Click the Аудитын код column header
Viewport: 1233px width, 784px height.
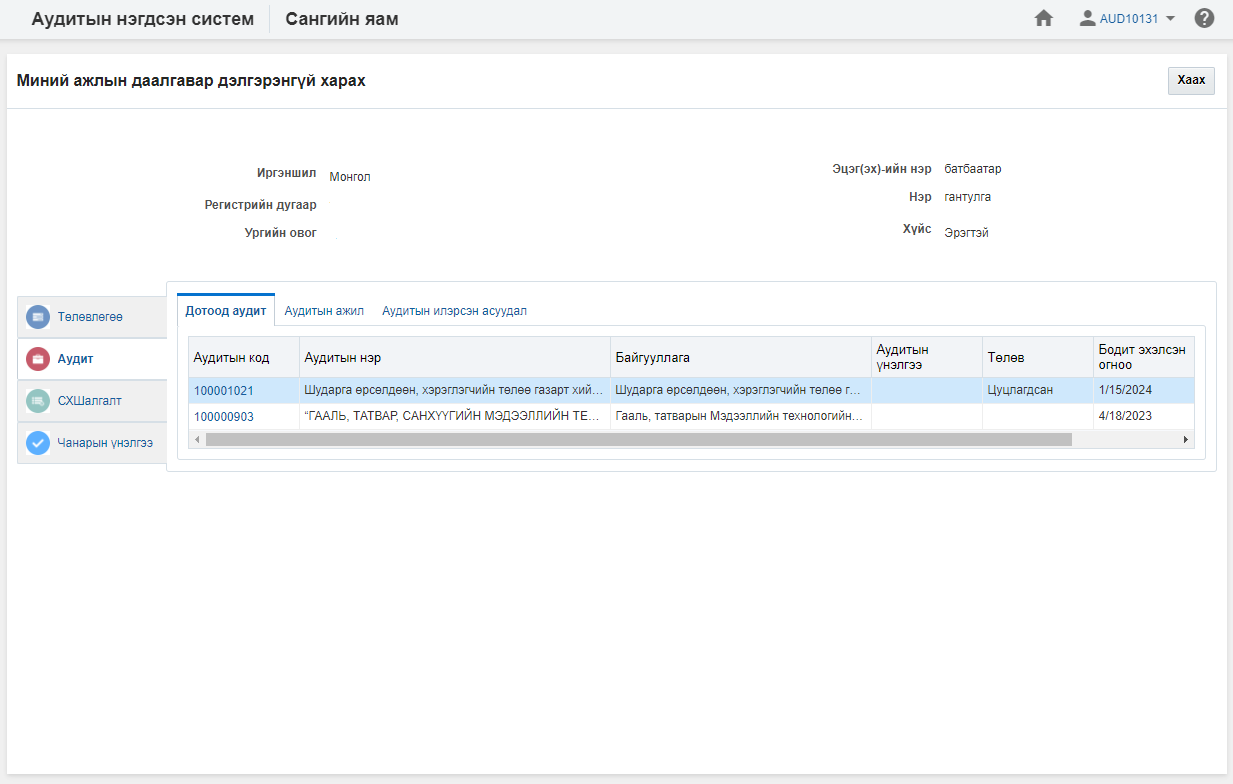244,357
